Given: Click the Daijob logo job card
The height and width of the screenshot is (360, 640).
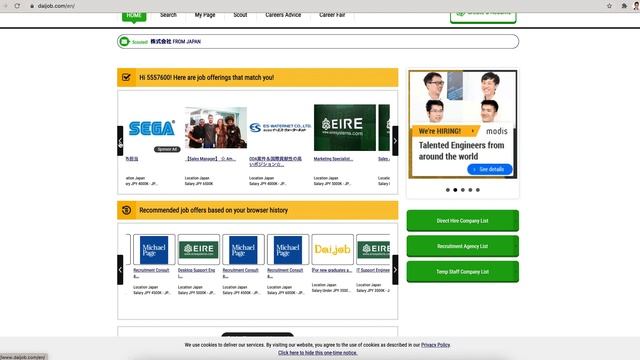Looking at the screenshot, I should tap(332, 249).
